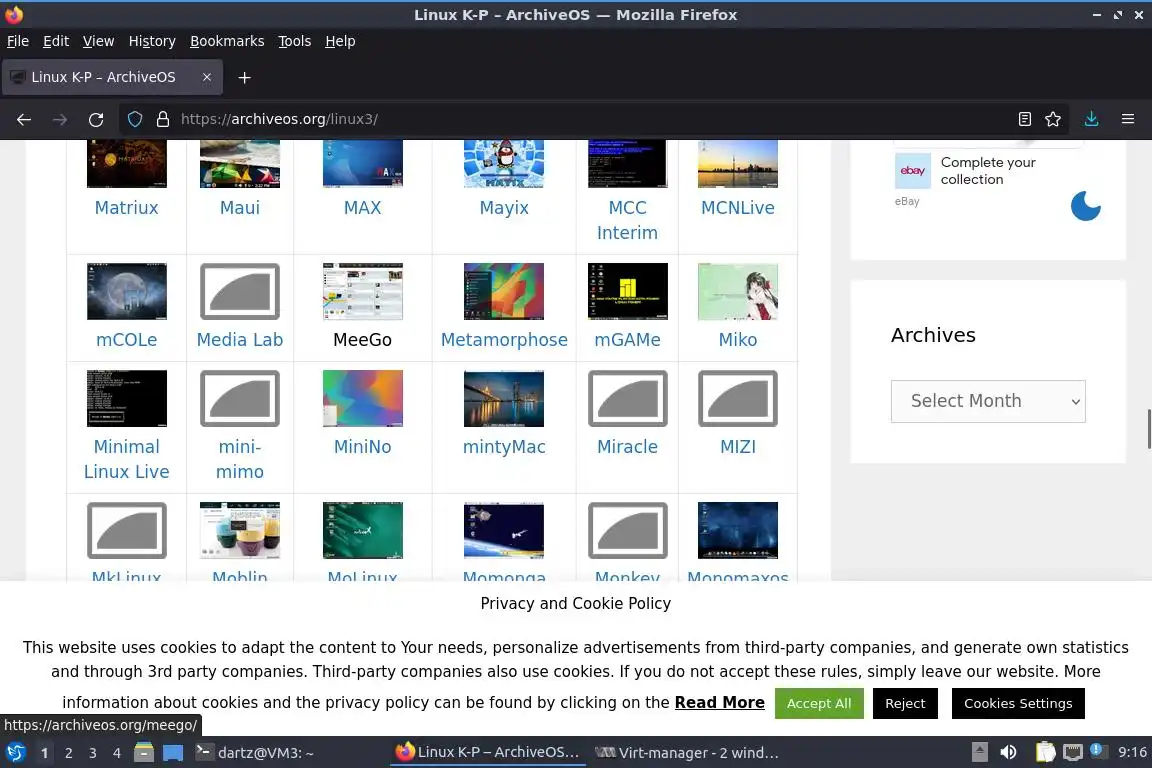Open the taskbar start menu icon
Screen dimensions: 1152x768
tap(16, 753)
